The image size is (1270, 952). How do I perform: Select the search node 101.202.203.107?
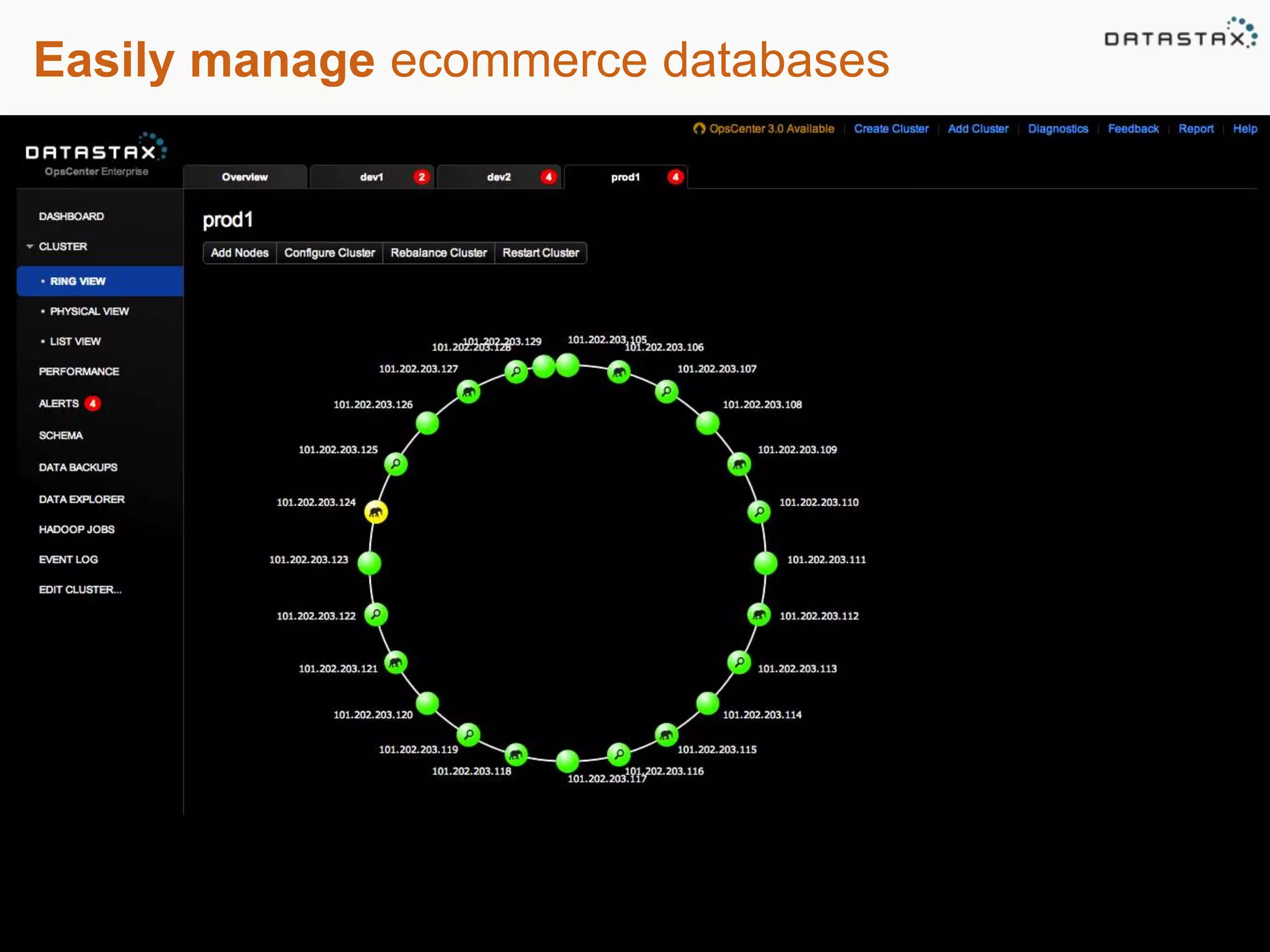pyautogui.click(x=667, y=392)
